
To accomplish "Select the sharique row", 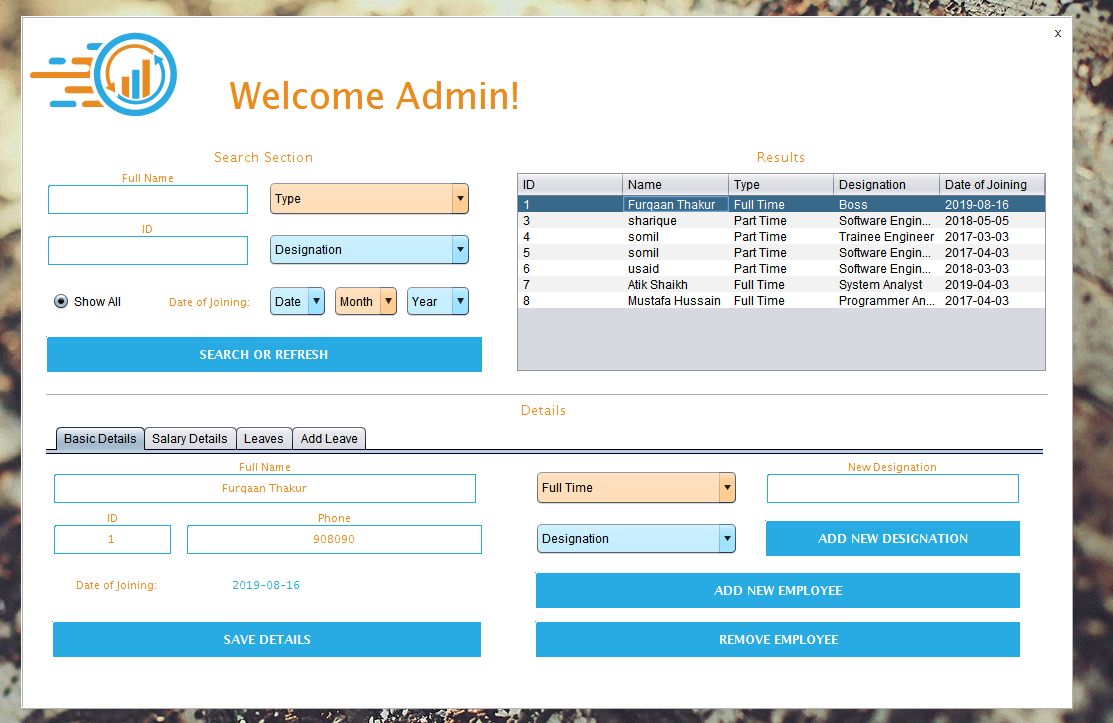I will click(781, 221).
